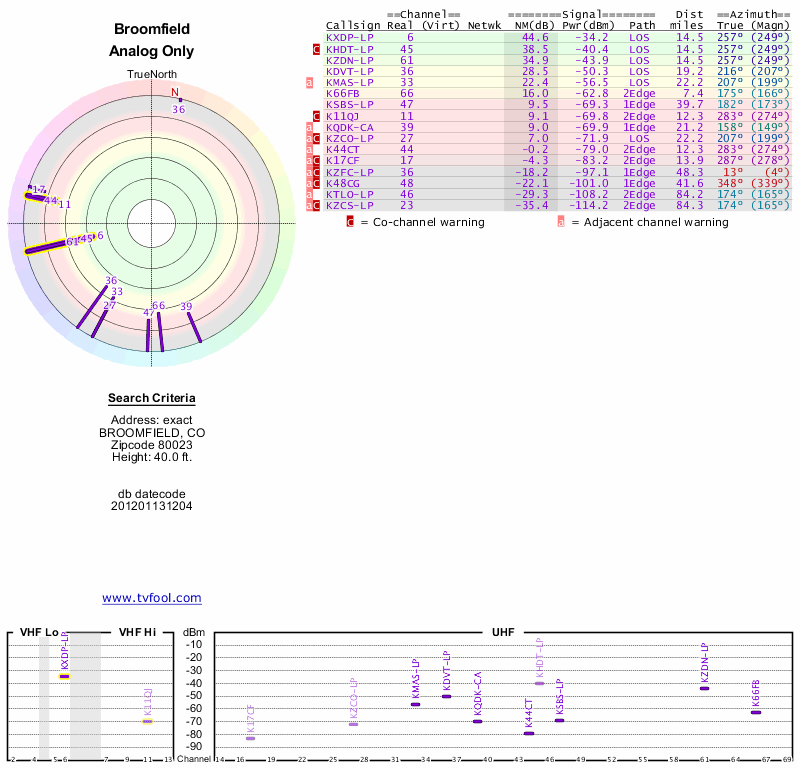Screen dimensions: 800x768
Task: Click the adjacent warning icon beside KQDK-CA
Action: (x=309, y=128)
